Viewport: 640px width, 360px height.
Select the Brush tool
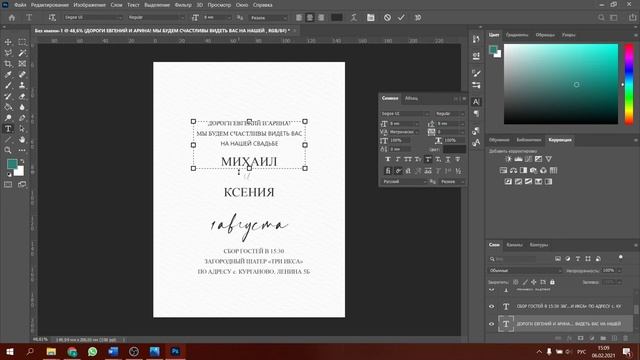pyautogui.click(x=8, y=85)
